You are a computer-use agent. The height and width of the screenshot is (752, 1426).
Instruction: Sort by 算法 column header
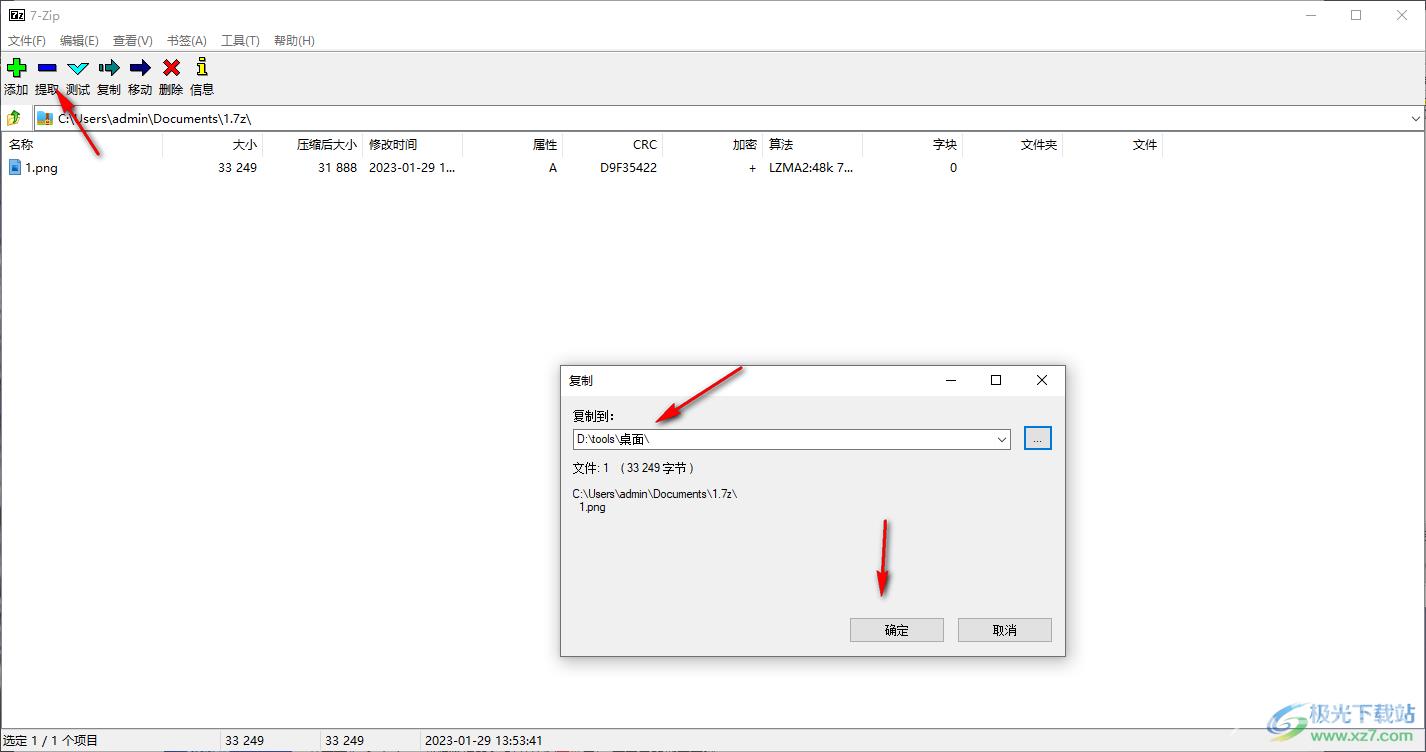click(812, 145)
